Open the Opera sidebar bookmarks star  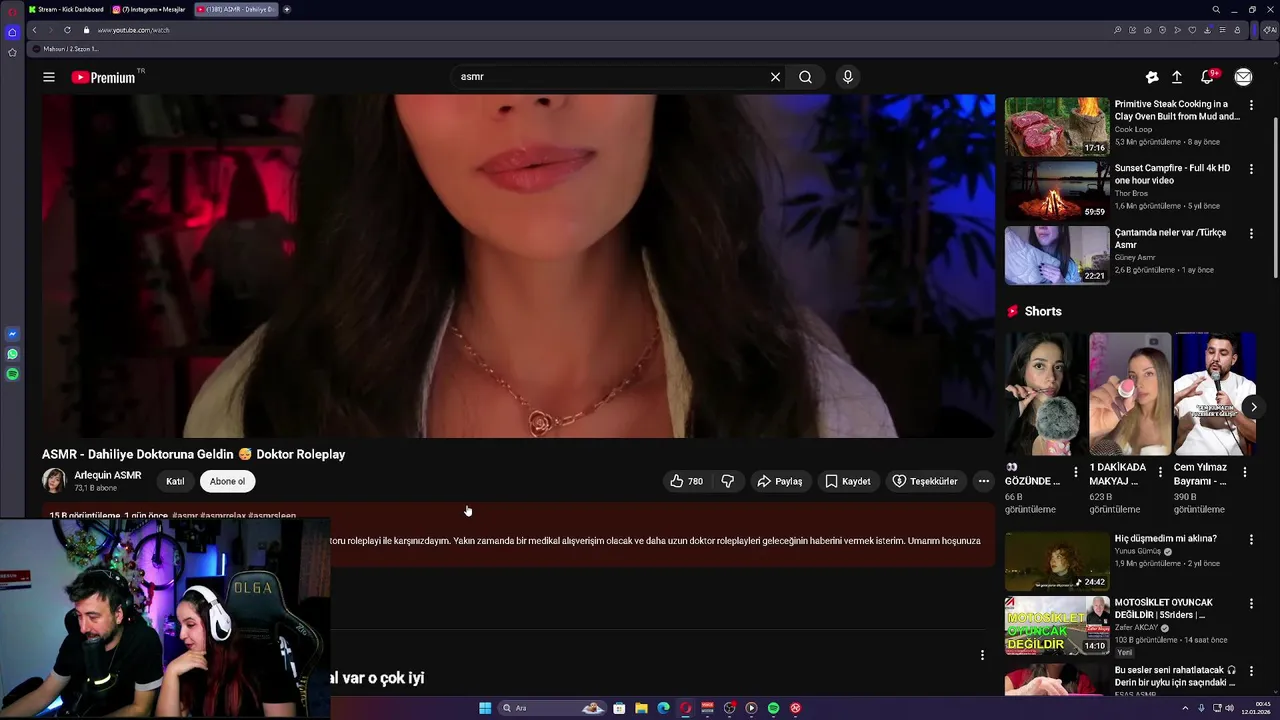click(12, 52)
